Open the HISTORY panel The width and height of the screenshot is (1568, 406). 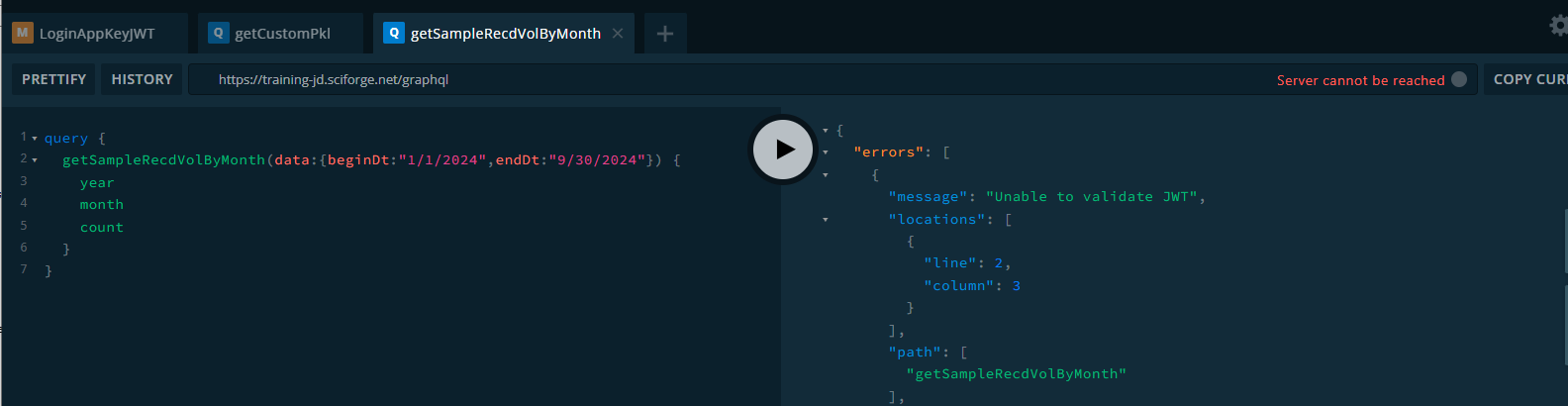pos(142,79)
